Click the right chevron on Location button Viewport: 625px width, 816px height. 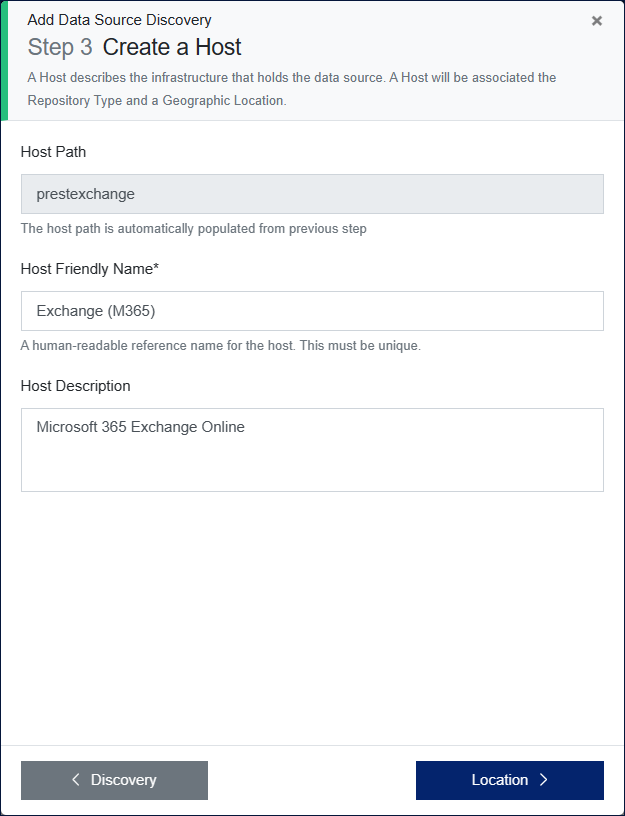543,780
